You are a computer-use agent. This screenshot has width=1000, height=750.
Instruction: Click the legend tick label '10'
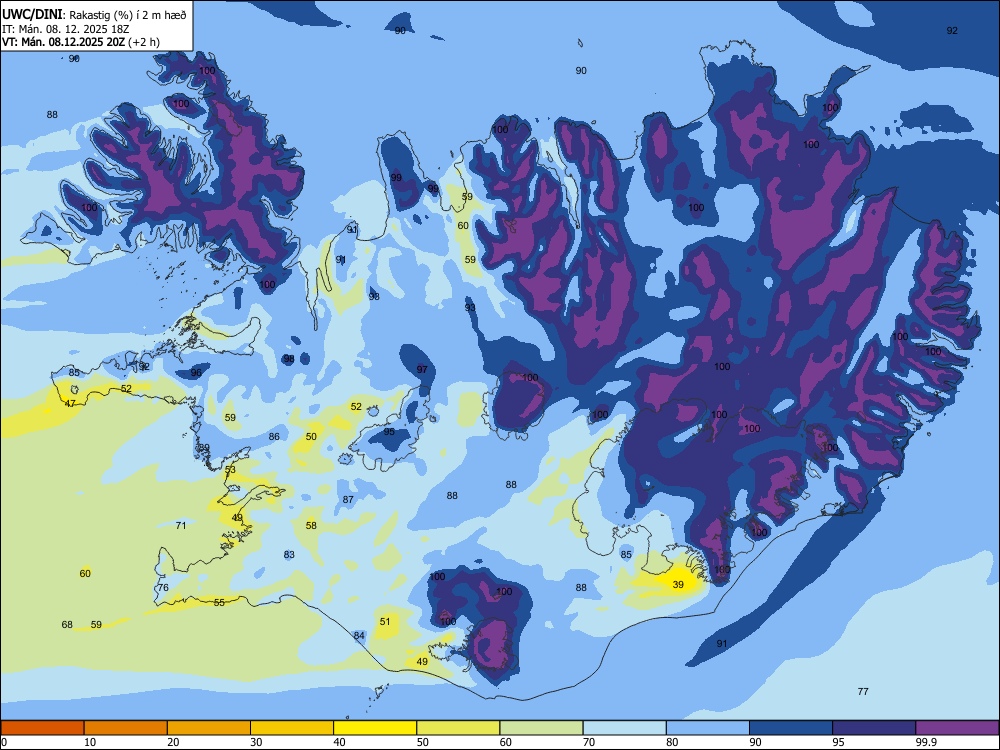tap(90, 742)
